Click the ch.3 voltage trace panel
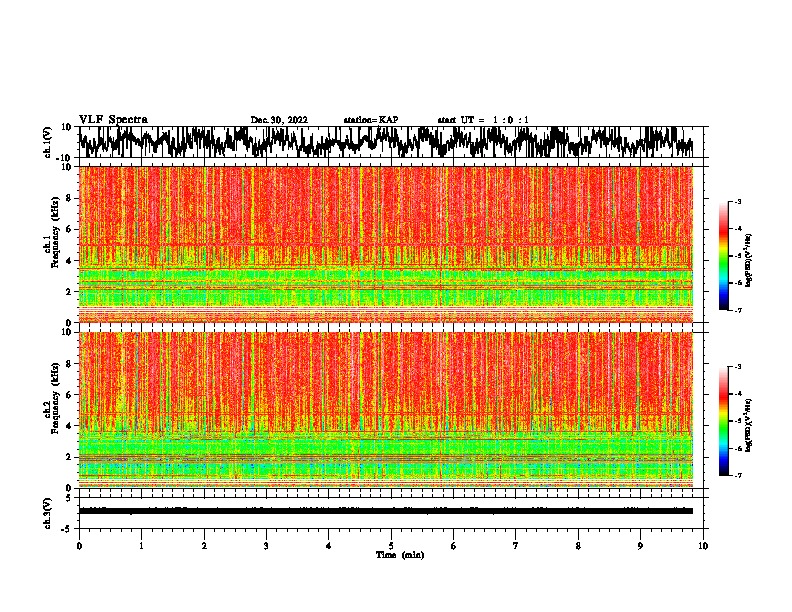This screenshot has width=792, height=612. click(x=391, y=513)
